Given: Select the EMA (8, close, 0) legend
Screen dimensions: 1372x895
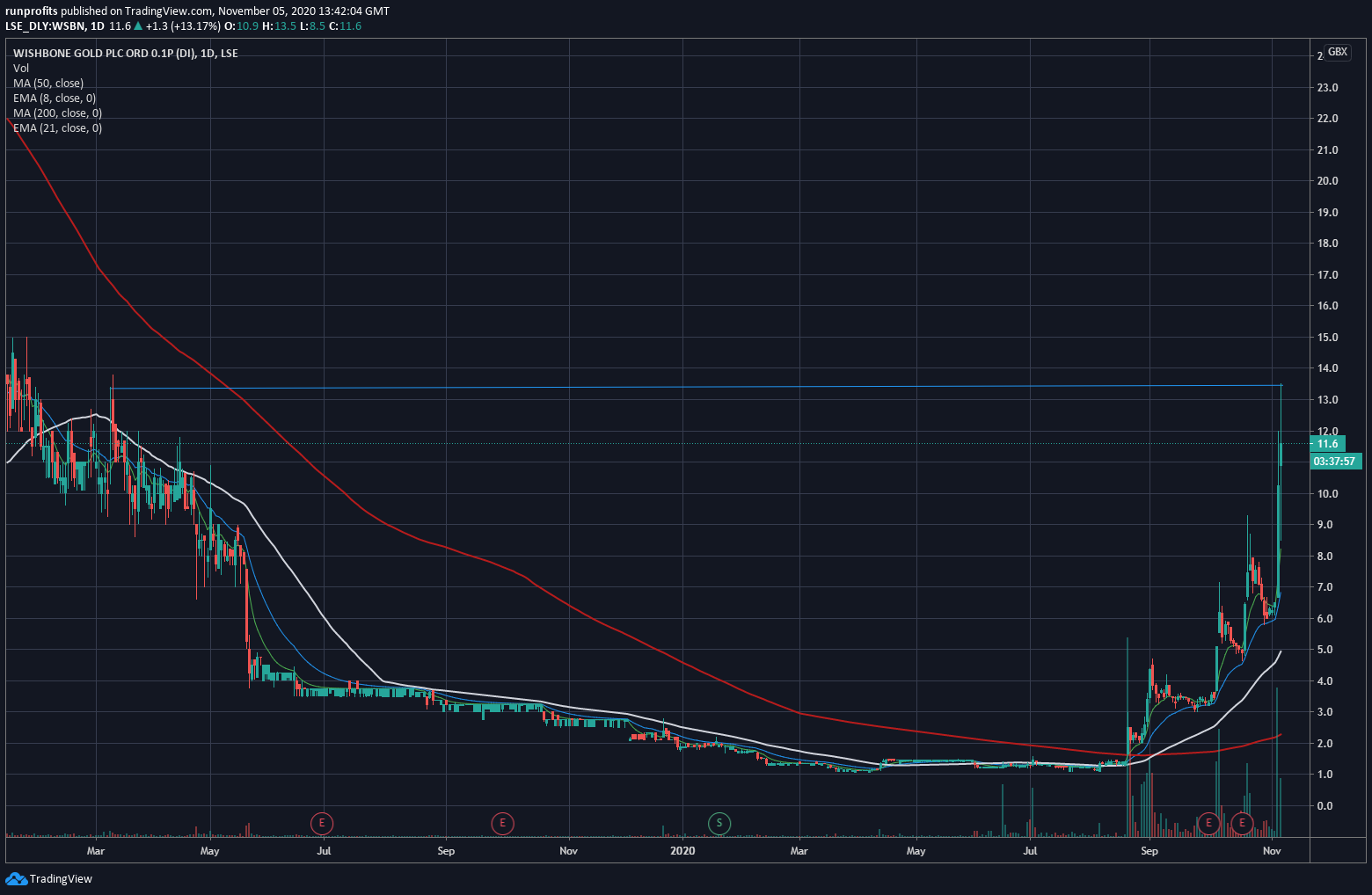Looking at the screenshot, I should point(55,98).
